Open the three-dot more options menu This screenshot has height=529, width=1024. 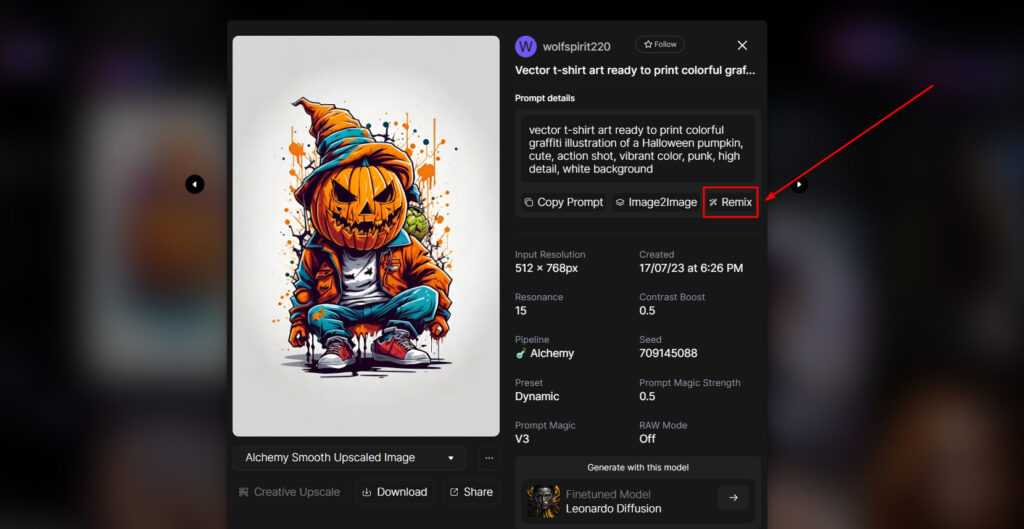pos(488,458)
